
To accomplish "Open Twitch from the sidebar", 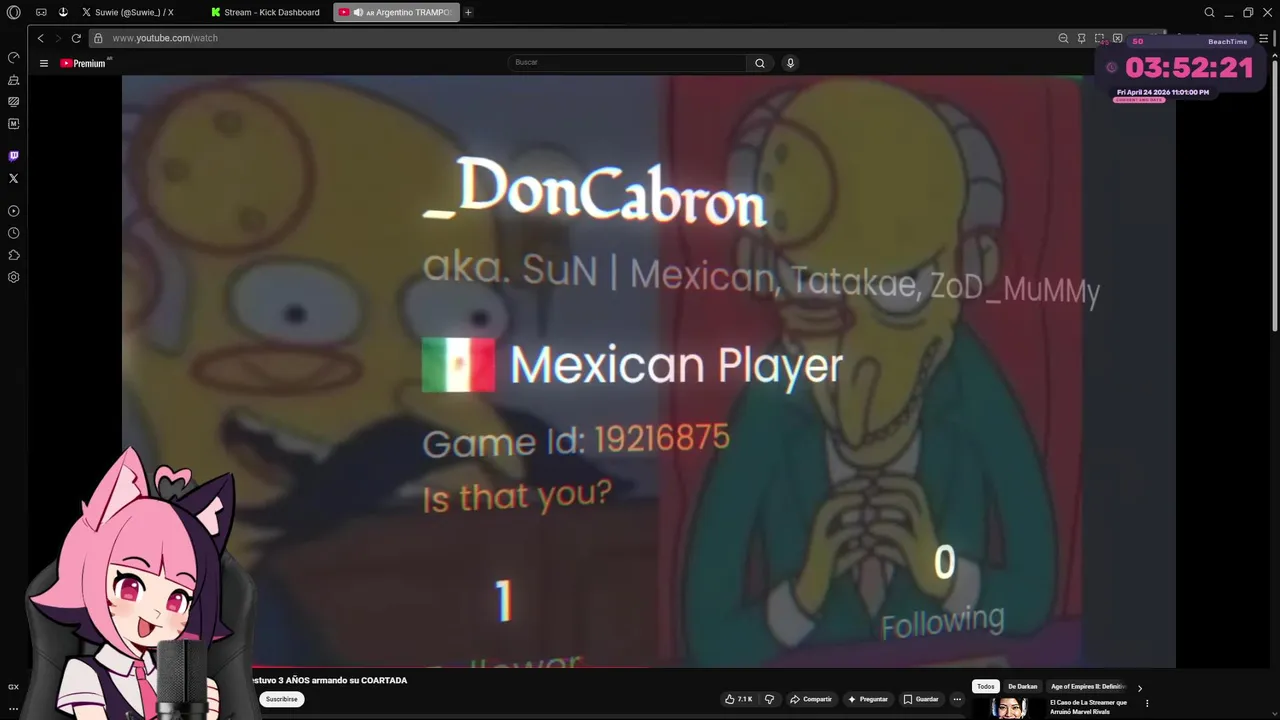I will point(13,156).
